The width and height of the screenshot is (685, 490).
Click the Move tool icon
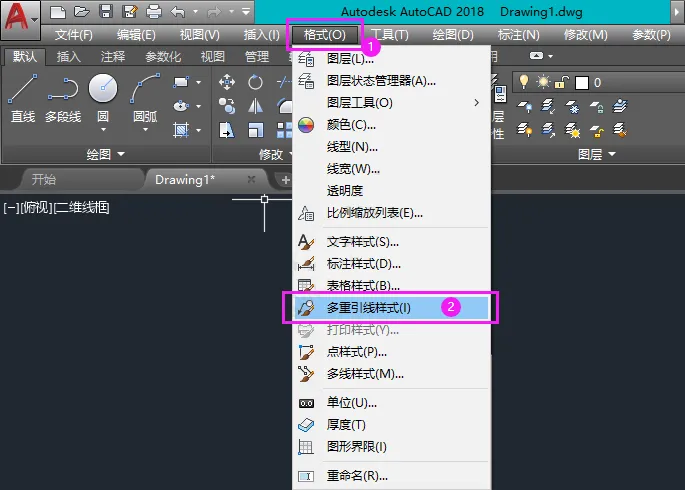pos(227,82)
